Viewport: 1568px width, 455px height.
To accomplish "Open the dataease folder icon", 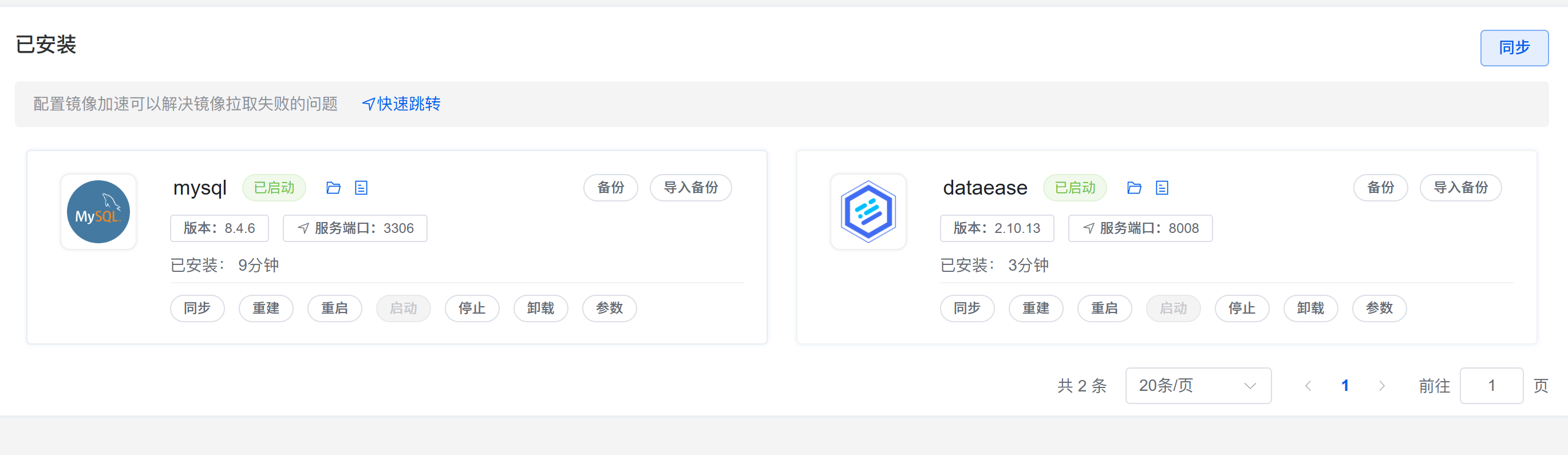I will (x=1133, y=188).
